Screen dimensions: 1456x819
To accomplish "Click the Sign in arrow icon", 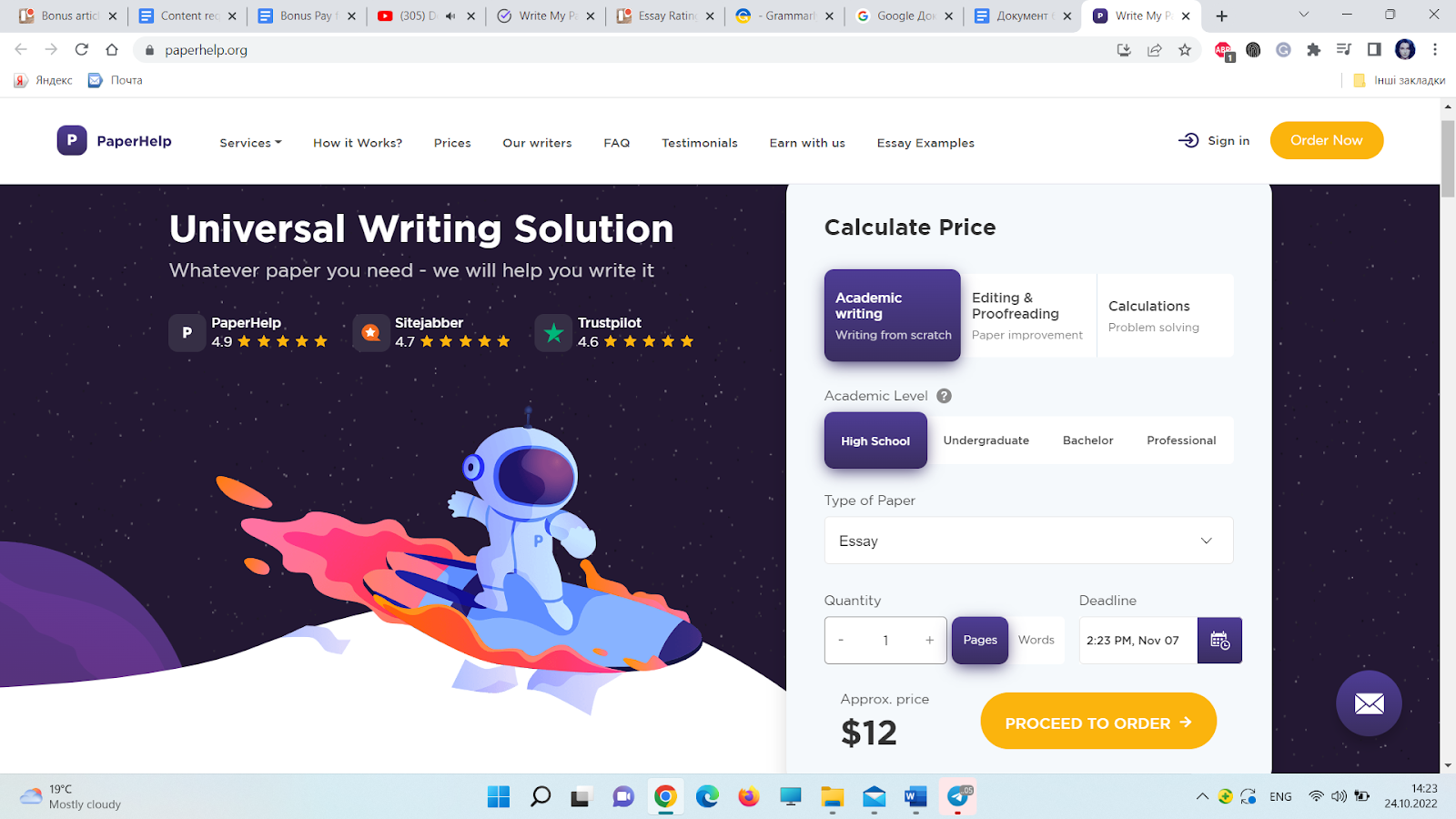I will coord(1188,140).
